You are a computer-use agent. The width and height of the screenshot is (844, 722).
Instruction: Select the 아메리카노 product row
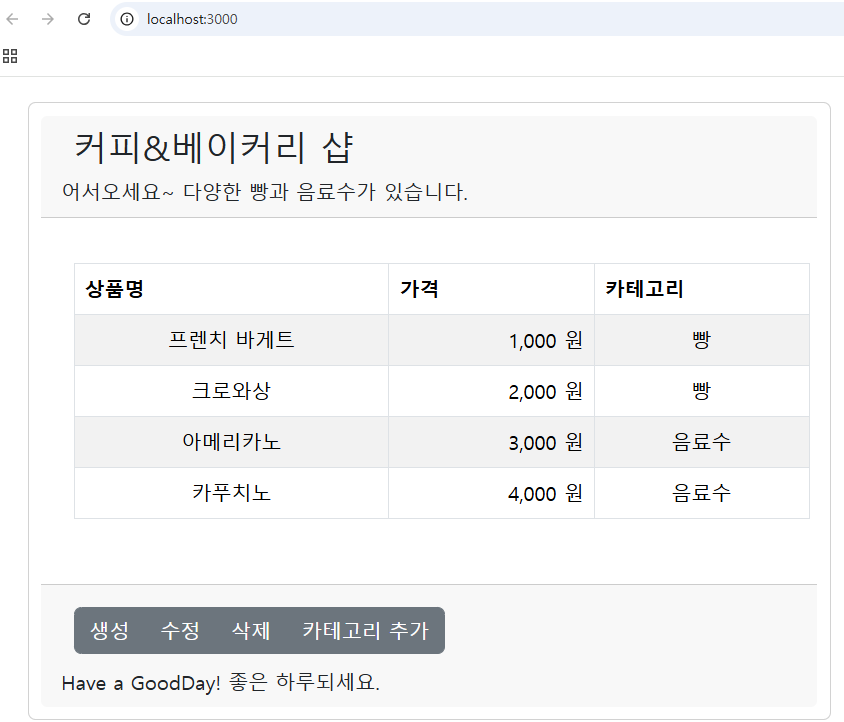tap(442, 442)
